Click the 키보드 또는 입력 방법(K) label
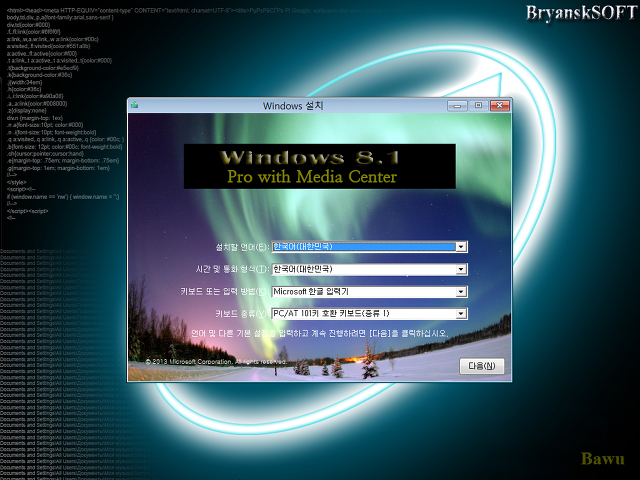 point(225,291)
